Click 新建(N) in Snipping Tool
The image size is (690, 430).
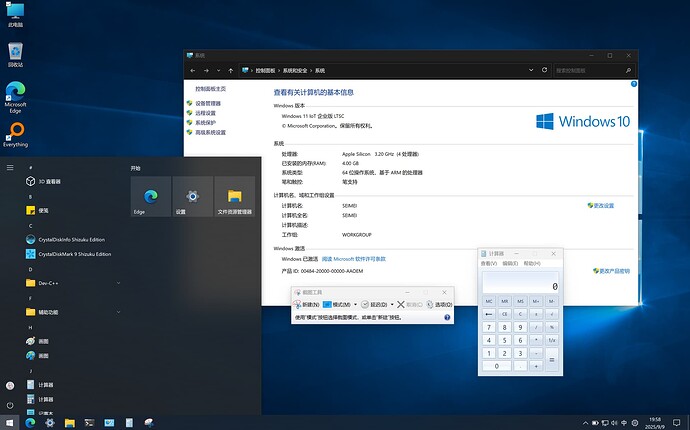(x=306, y=305)
